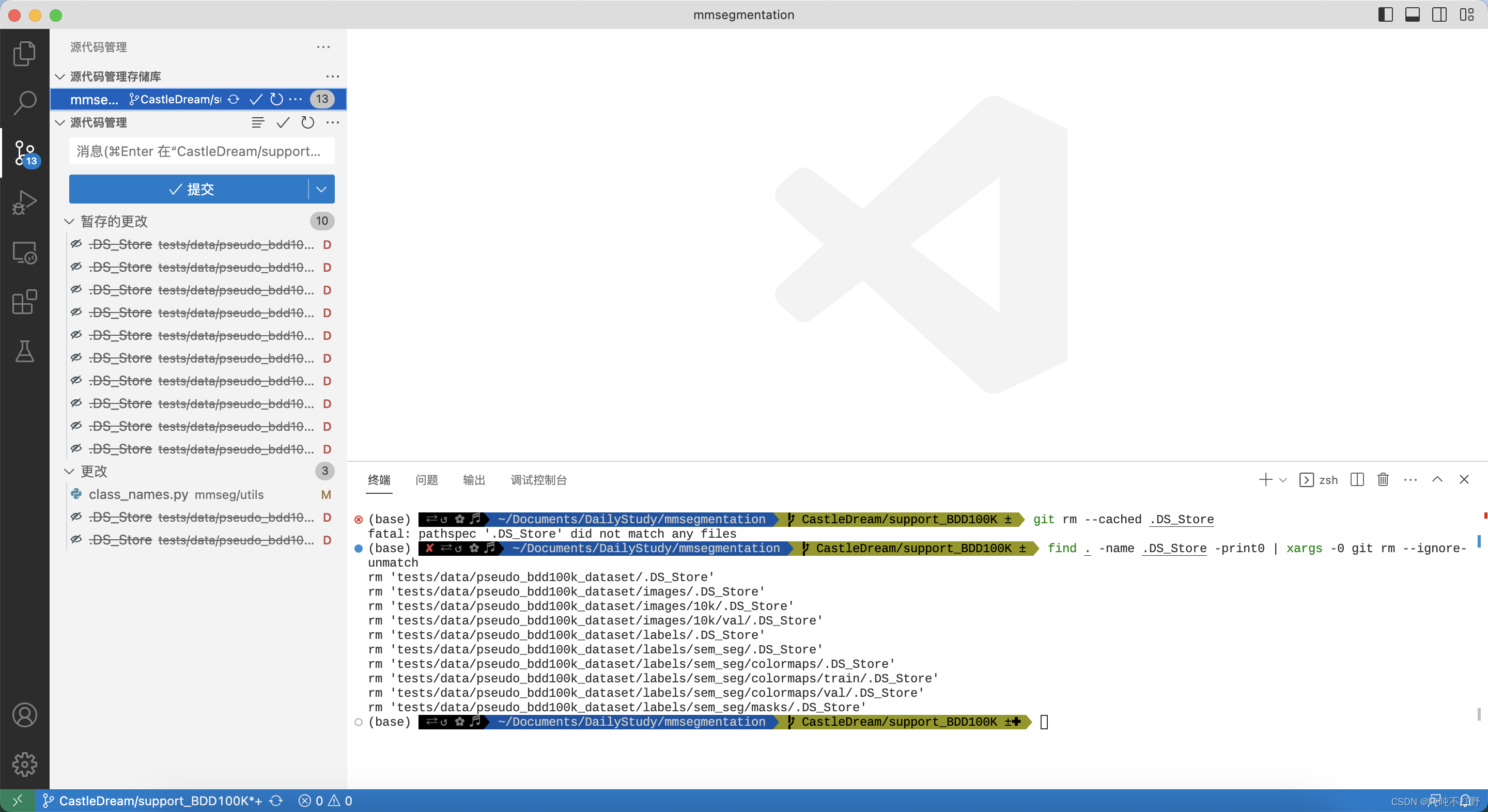The image size is (1488, 812).
Task: Toggle the primary sidebar visibility
Action: tap(1385, 14)
